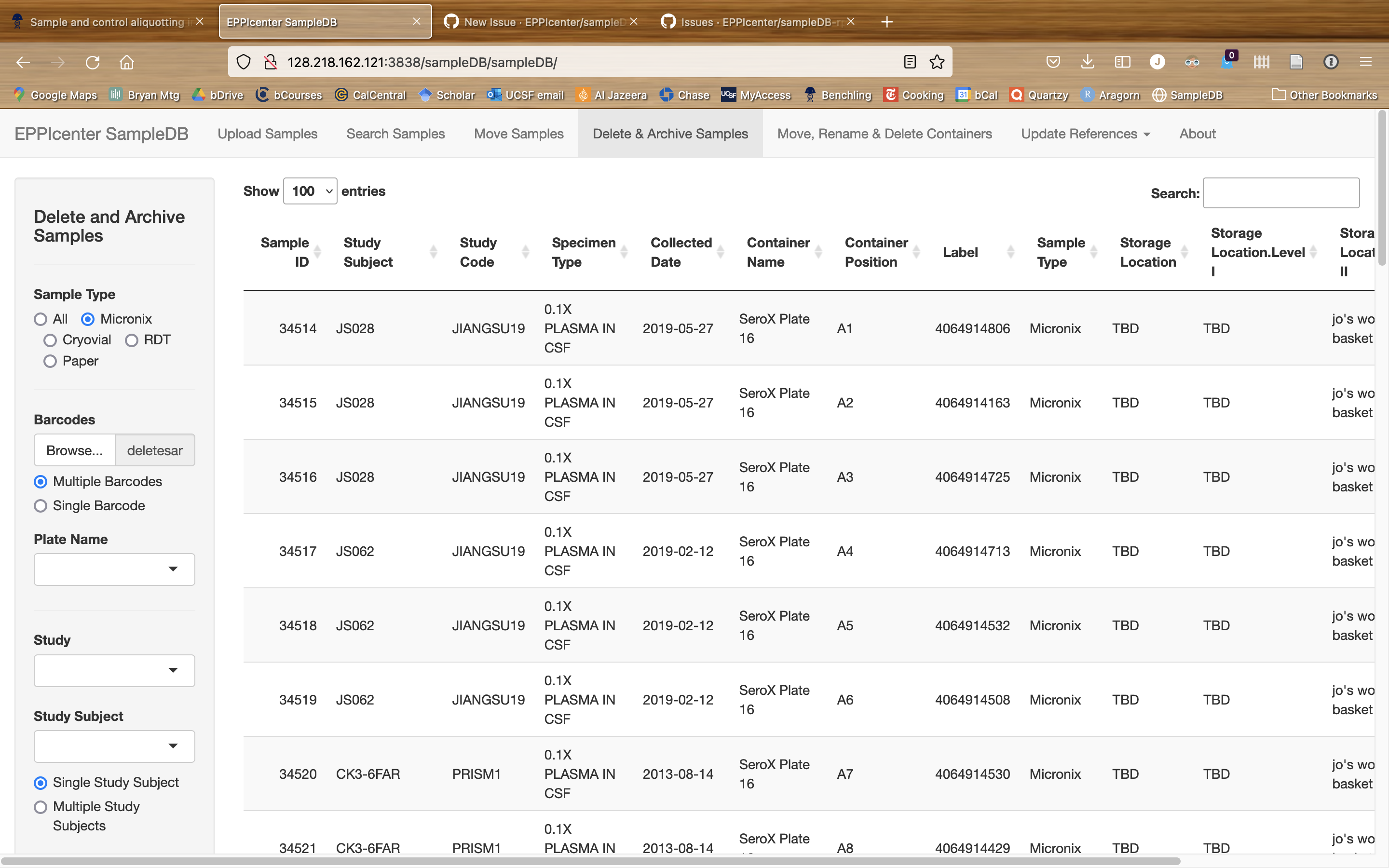Select Multiple Study Subjects
This screenshot has height=868, width=1389.
tap(40, 807)
